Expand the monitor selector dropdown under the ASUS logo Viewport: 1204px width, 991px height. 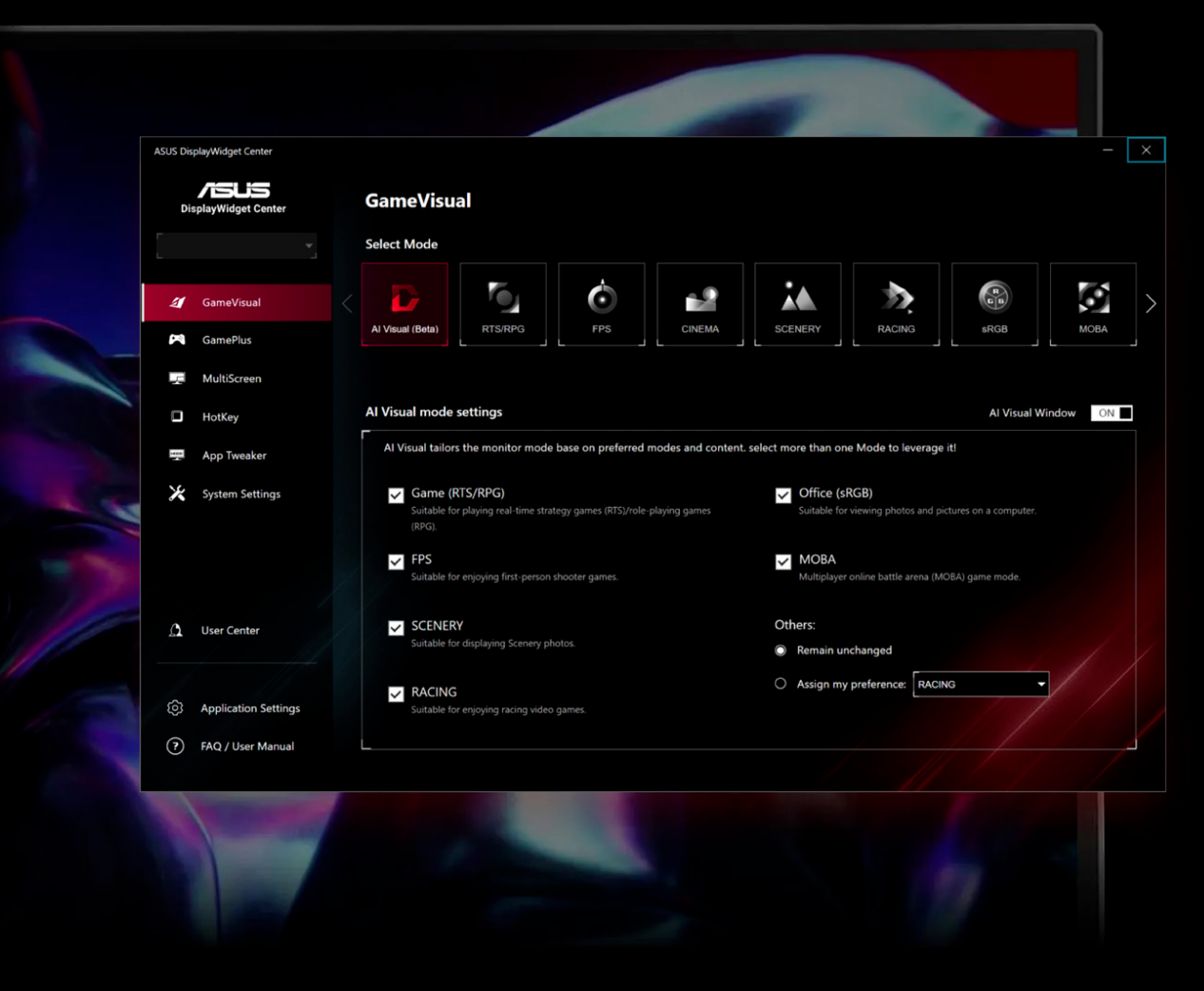[x=237, y=245]
